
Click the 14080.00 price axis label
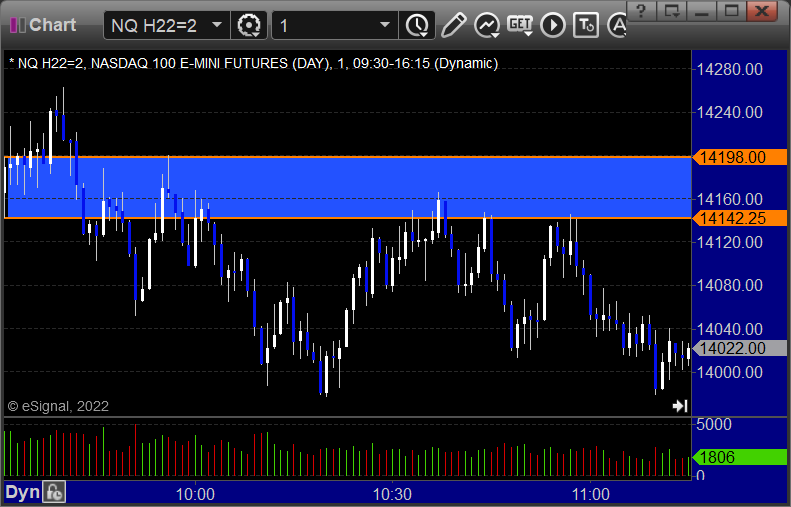[729, 286]
